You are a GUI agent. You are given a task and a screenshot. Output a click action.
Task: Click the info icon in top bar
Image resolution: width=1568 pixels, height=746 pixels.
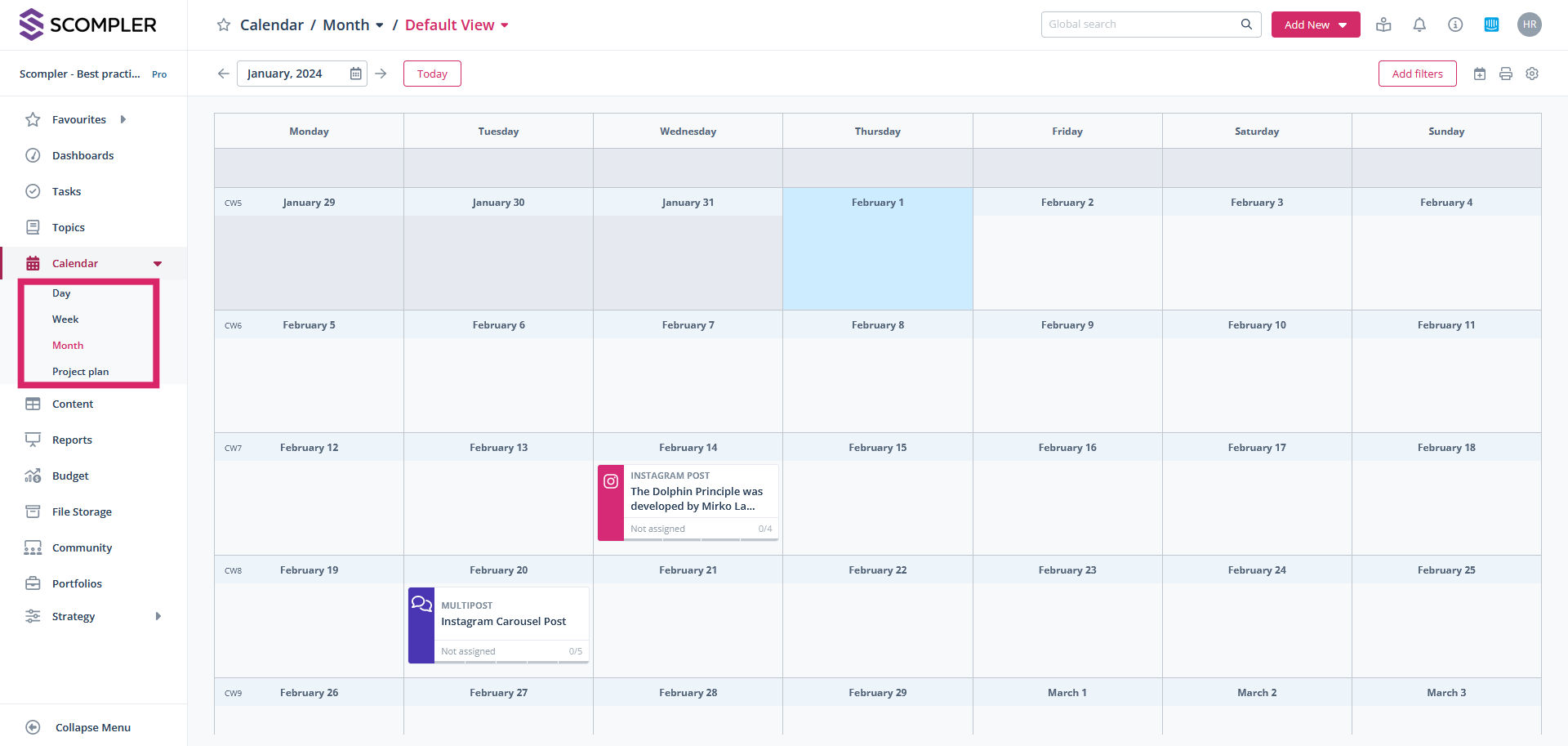[1455, 25]
